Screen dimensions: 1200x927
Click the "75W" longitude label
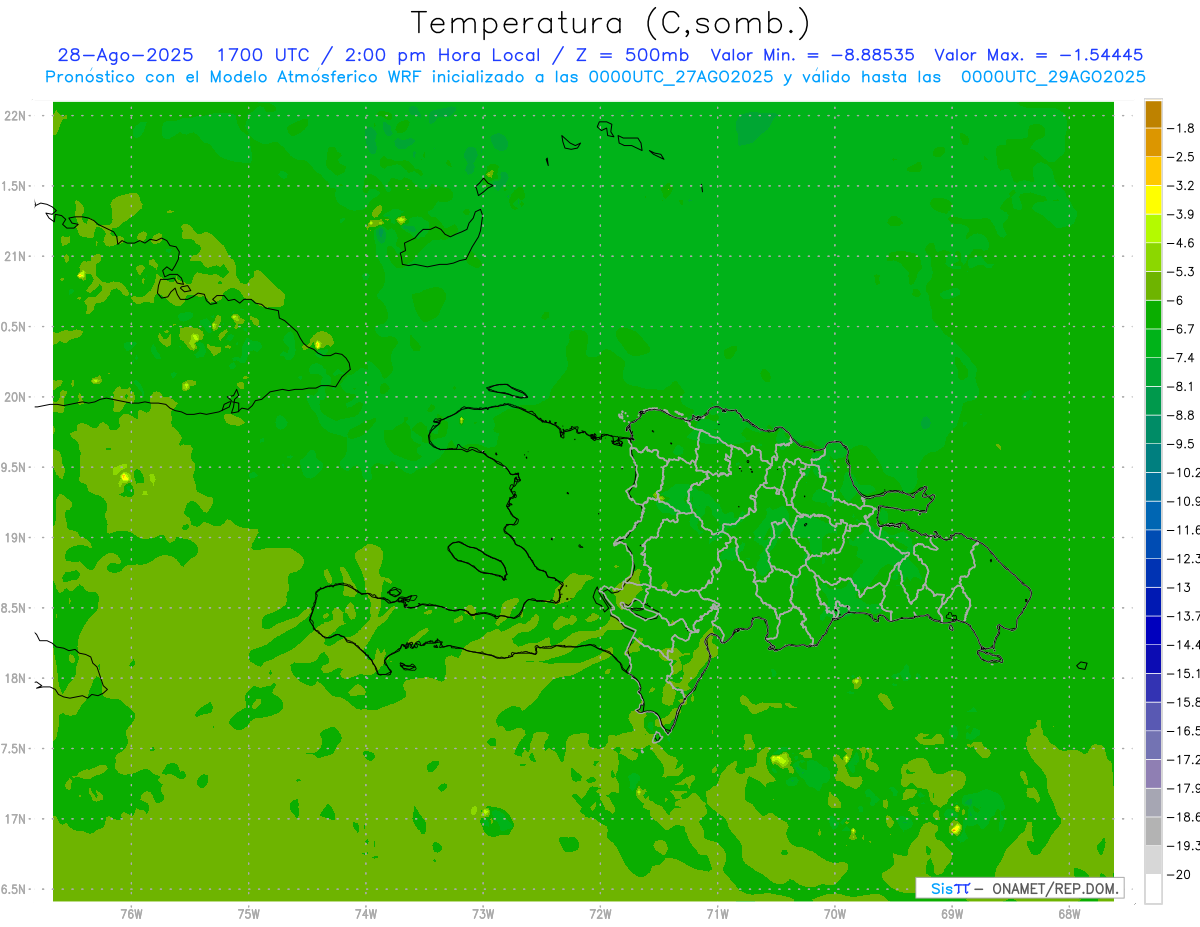tap(249, 914)
